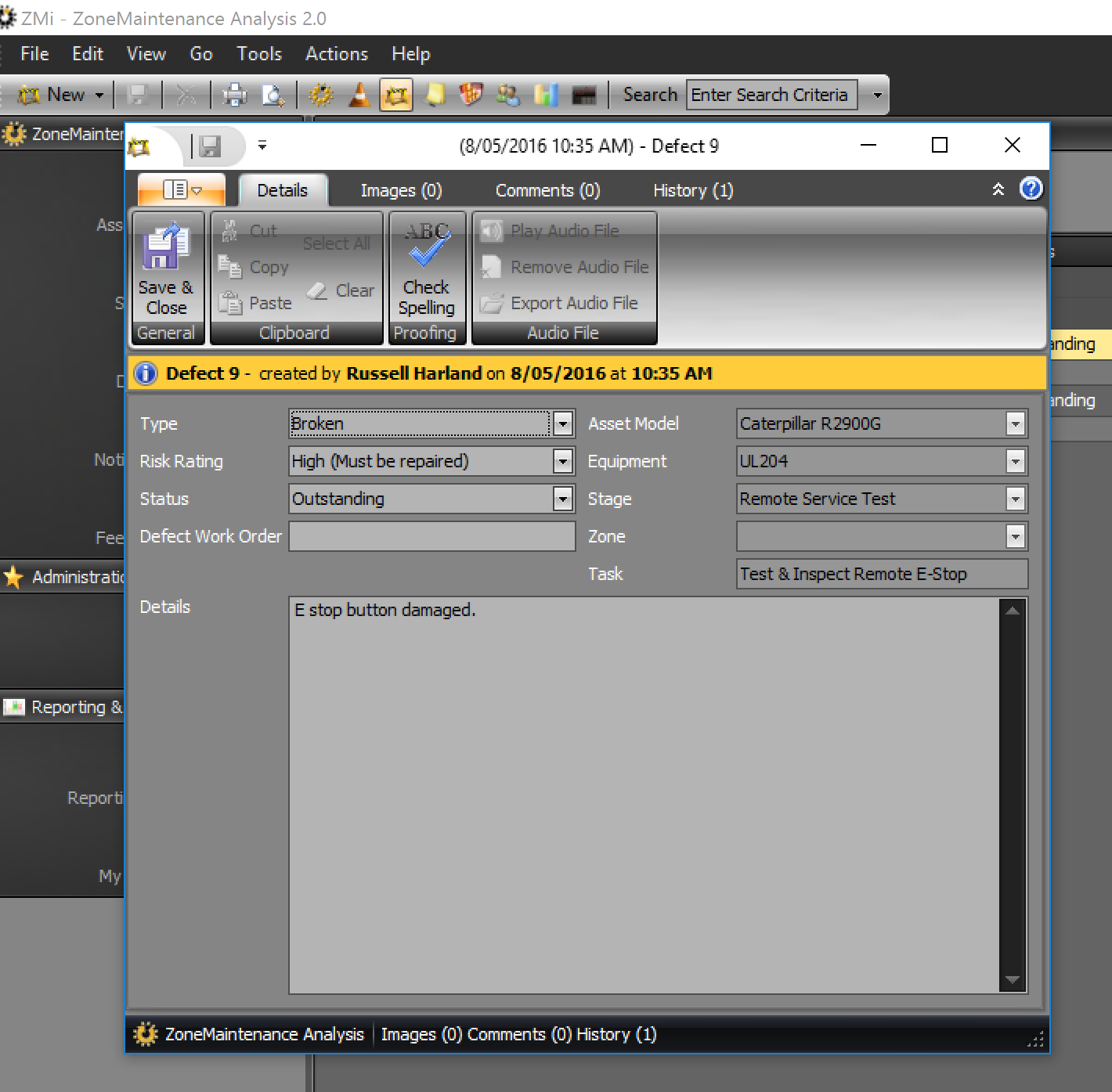Click the print preview icon in main toolbar
The width and height of the screenshot is (1112, 1092).
[273, 96]
